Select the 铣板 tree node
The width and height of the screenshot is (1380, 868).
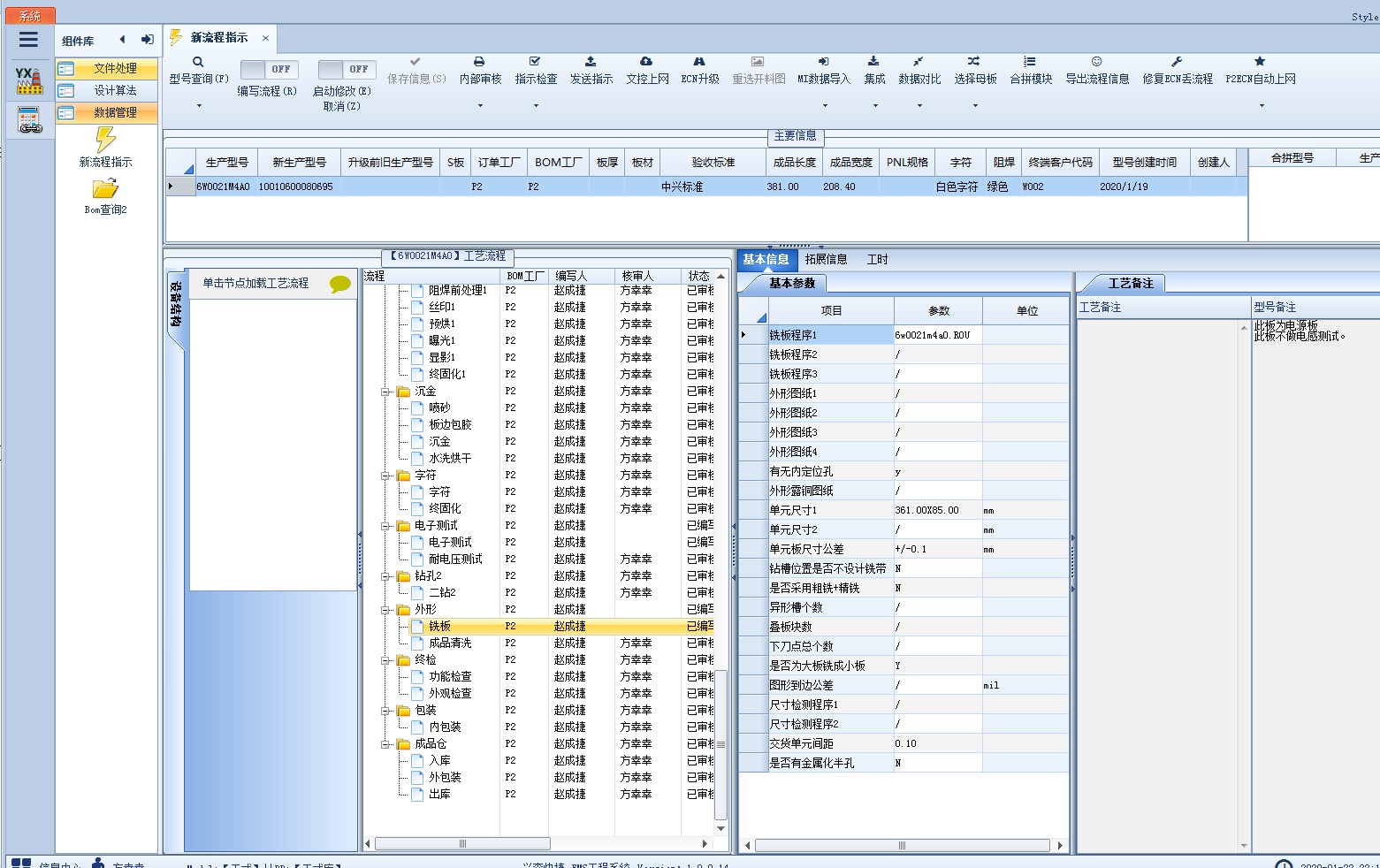click(439, 626)
